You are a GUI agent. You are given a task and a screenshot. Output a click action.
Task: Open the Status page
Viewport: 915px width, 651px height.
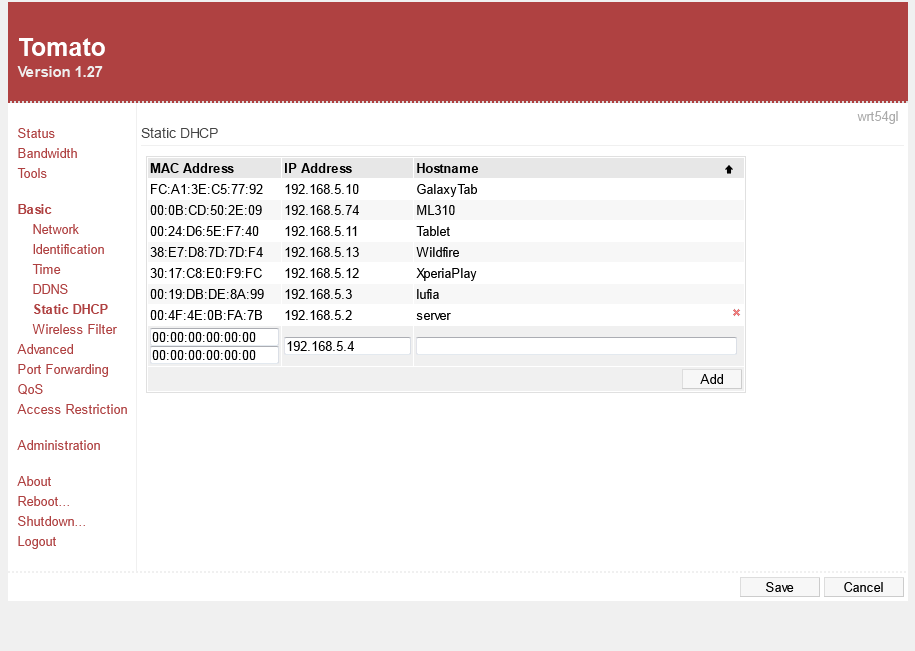tap(36, 133)
